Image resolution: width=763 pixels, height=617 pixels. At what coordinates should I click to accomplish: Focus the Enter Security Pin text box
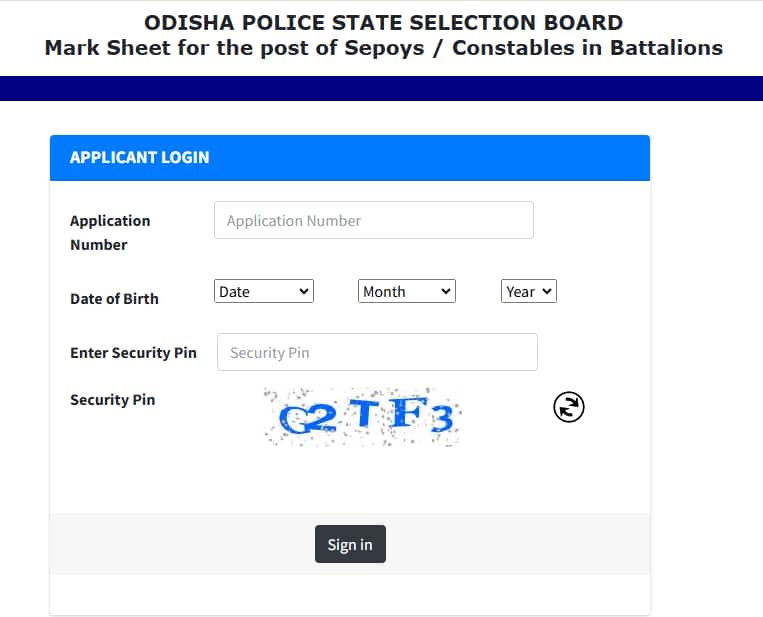pos(377,352)
